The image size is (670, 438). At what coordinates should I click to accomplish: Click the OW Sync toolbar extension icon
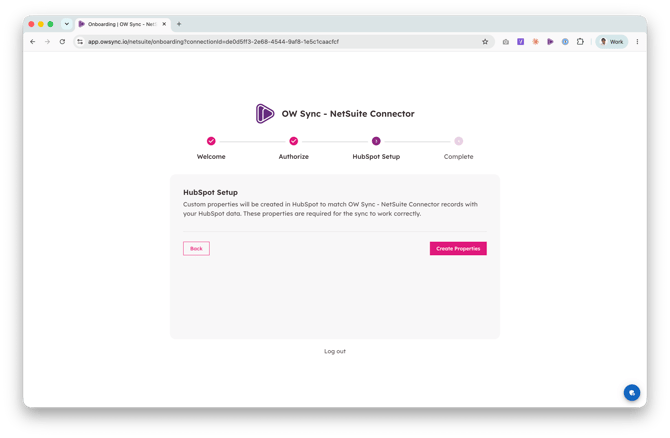(x=550, y=41)
